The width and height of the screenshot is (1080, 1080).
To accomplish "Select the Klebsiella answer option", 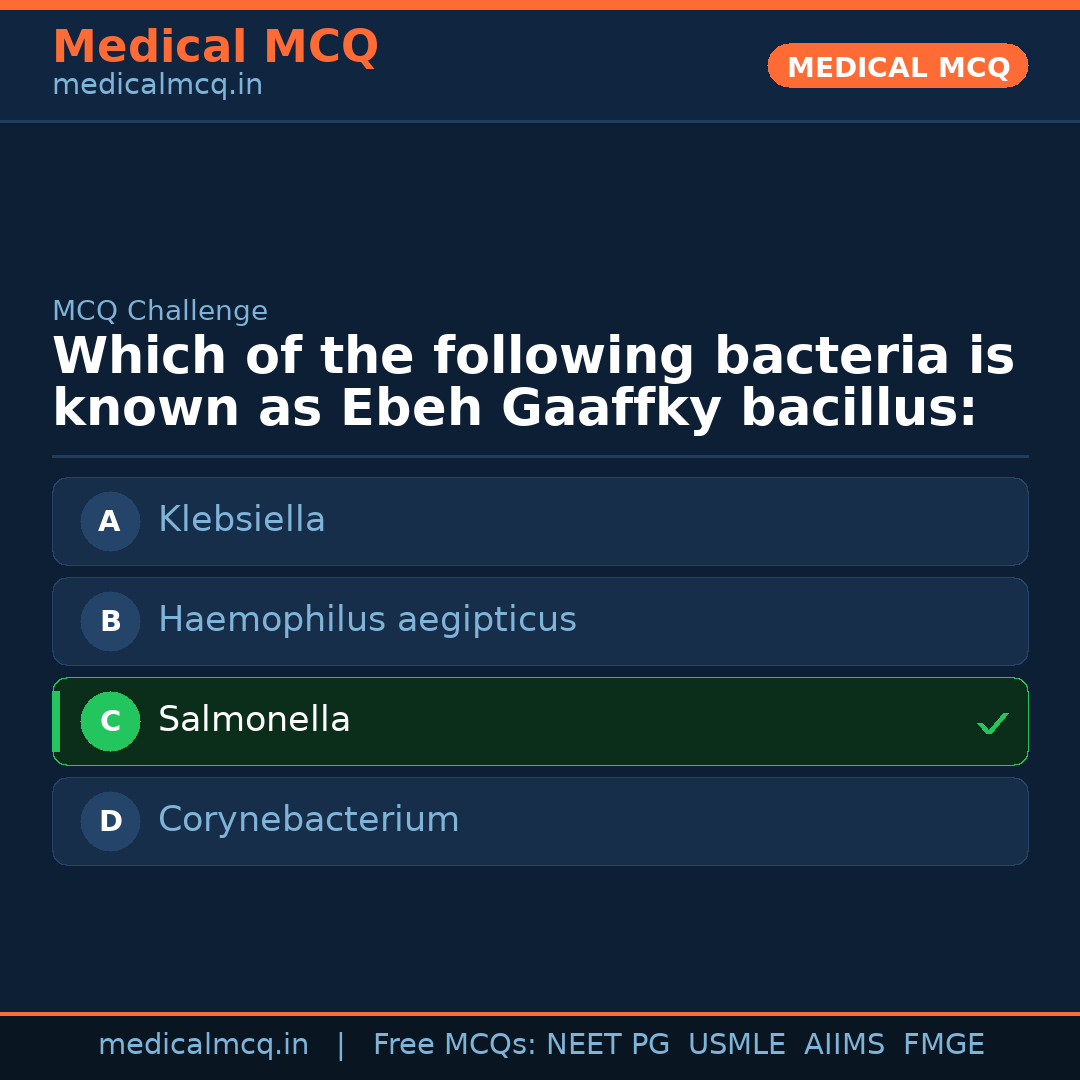I will click(x=540, y=521).
